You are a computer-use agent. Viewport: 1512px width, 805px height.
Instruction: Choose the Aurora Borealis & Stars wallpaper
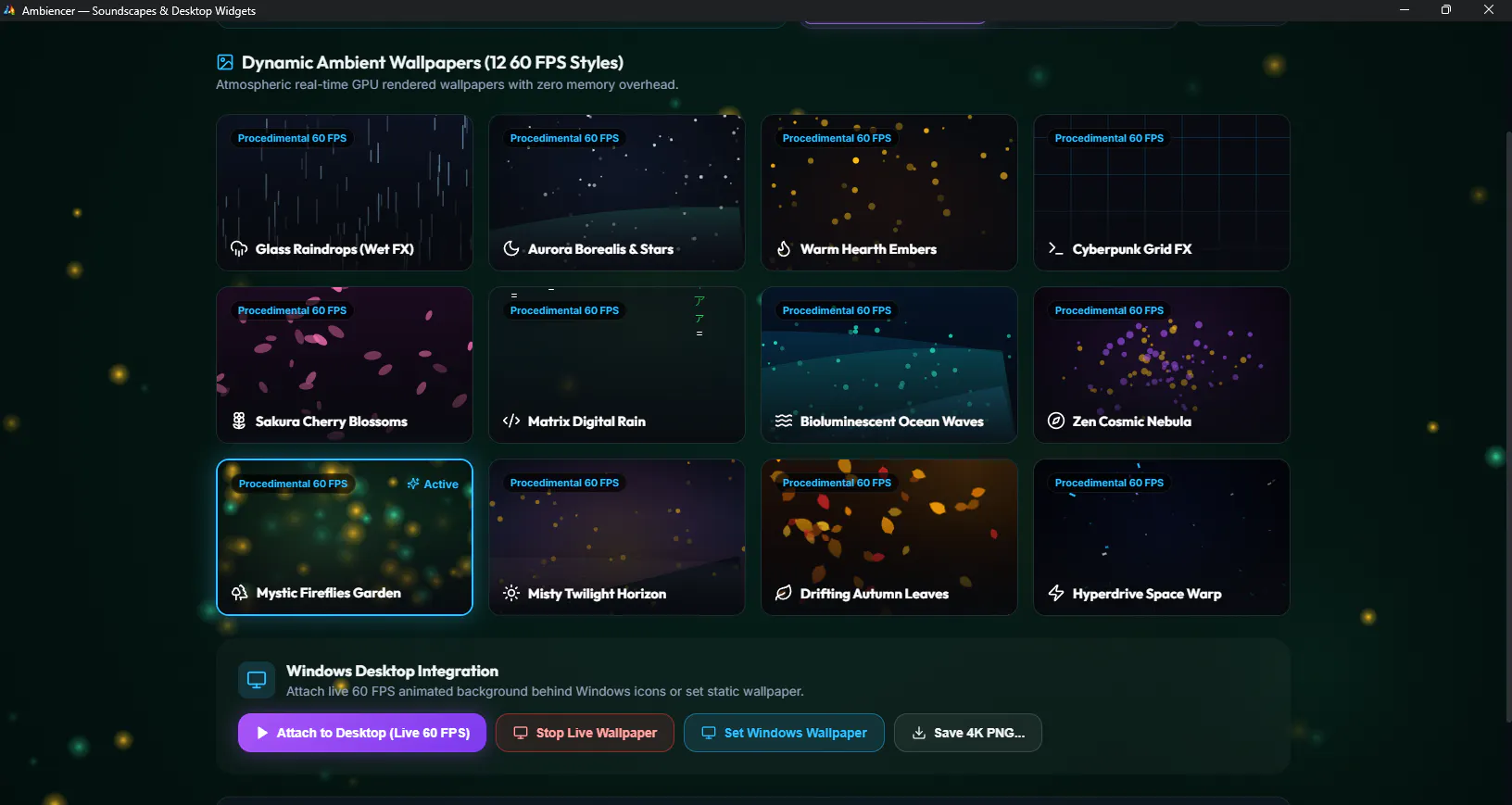[617, 193]
